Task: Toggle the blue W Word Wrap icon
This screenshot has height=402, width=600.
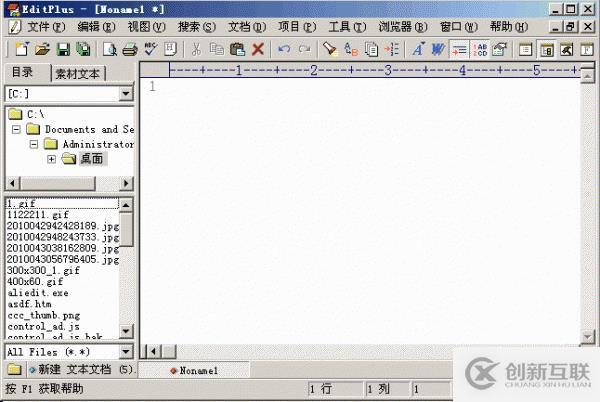Action: point(438,49)
